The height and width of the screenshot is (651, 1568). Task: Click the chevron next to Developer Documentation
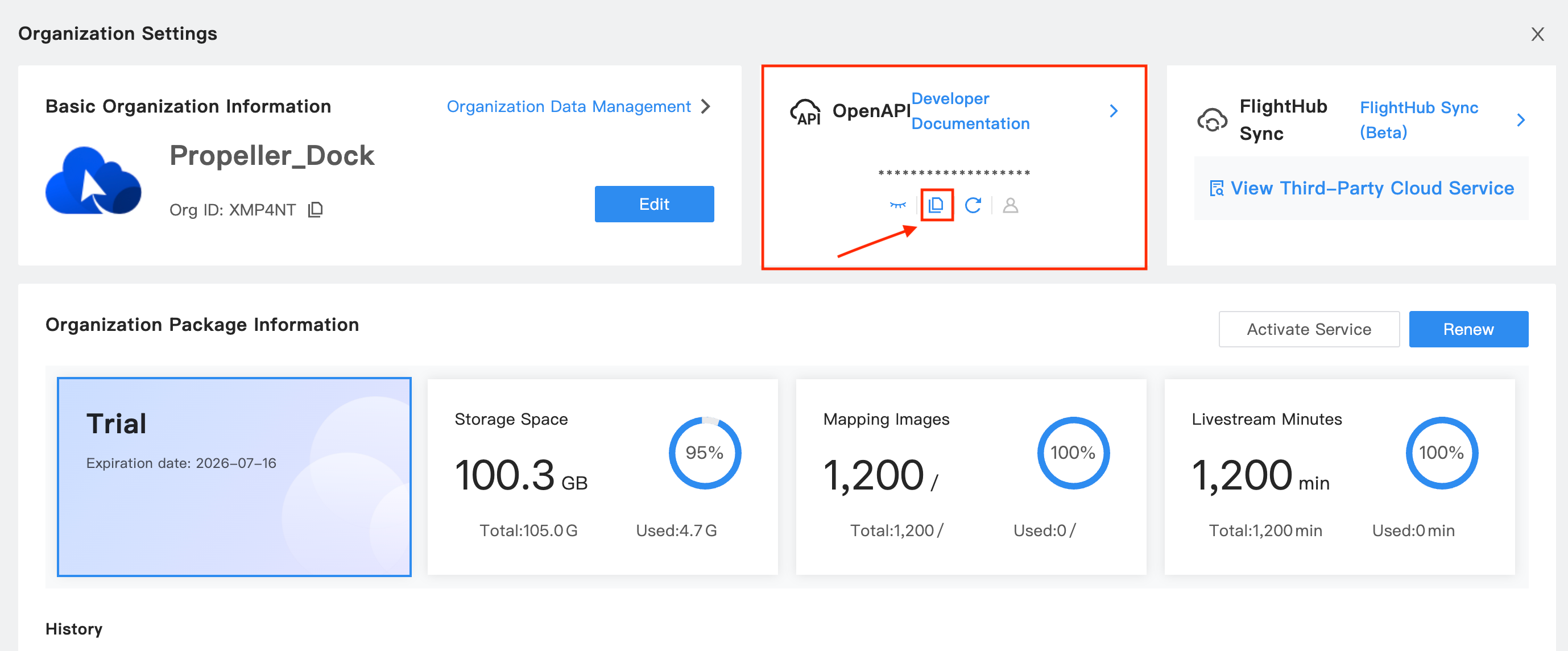coord(1114,111)
